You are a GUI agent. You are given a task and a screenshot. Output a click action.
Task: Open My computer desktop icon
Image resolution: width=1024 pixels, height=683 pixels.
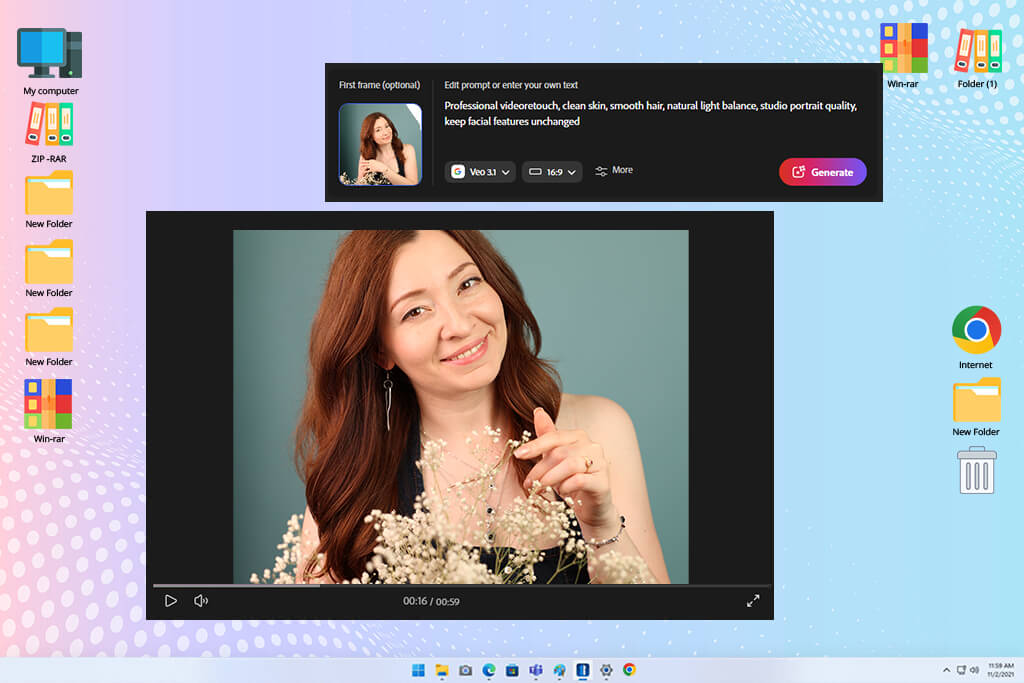coord(50,62)
